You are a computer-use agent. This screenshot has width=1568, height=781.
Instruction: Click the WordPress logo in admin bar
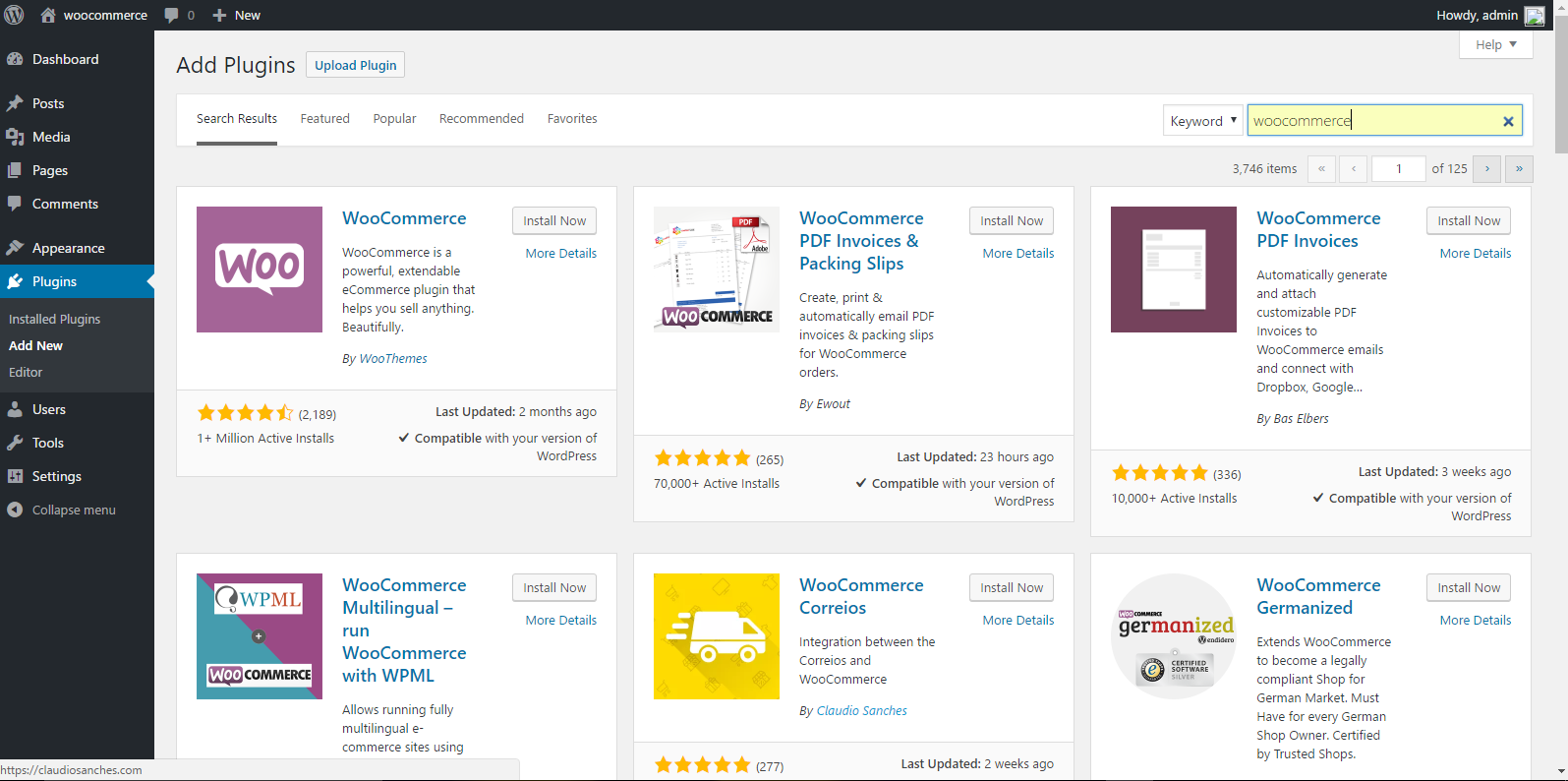(x=15, y=15)
